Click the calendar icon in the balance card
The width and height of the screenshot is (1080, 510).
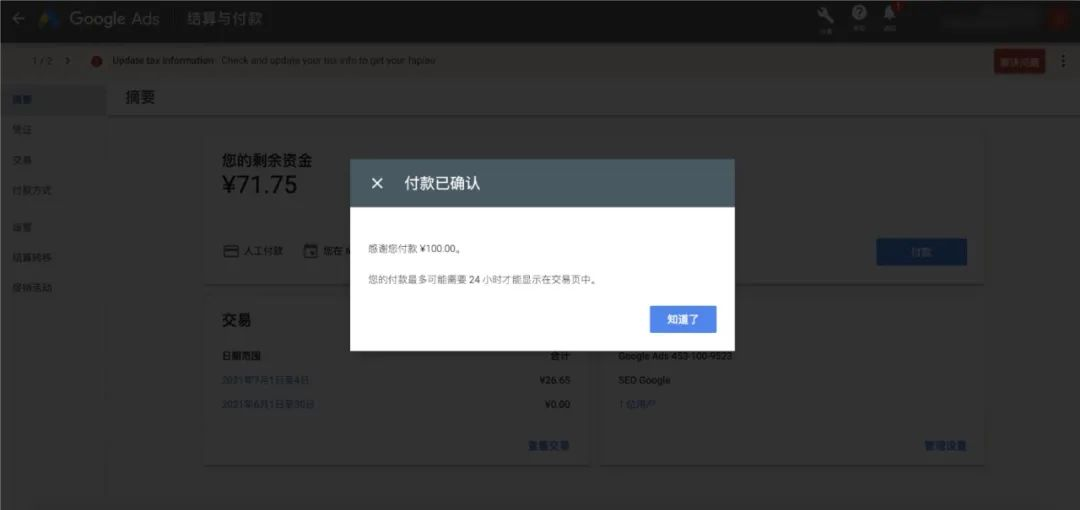[311, 251]
